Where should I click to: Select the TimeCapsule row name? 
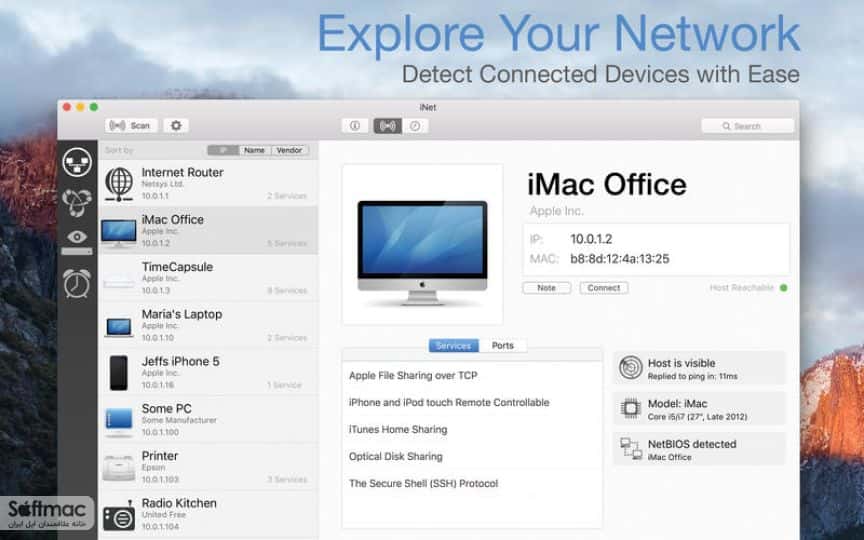177,267
